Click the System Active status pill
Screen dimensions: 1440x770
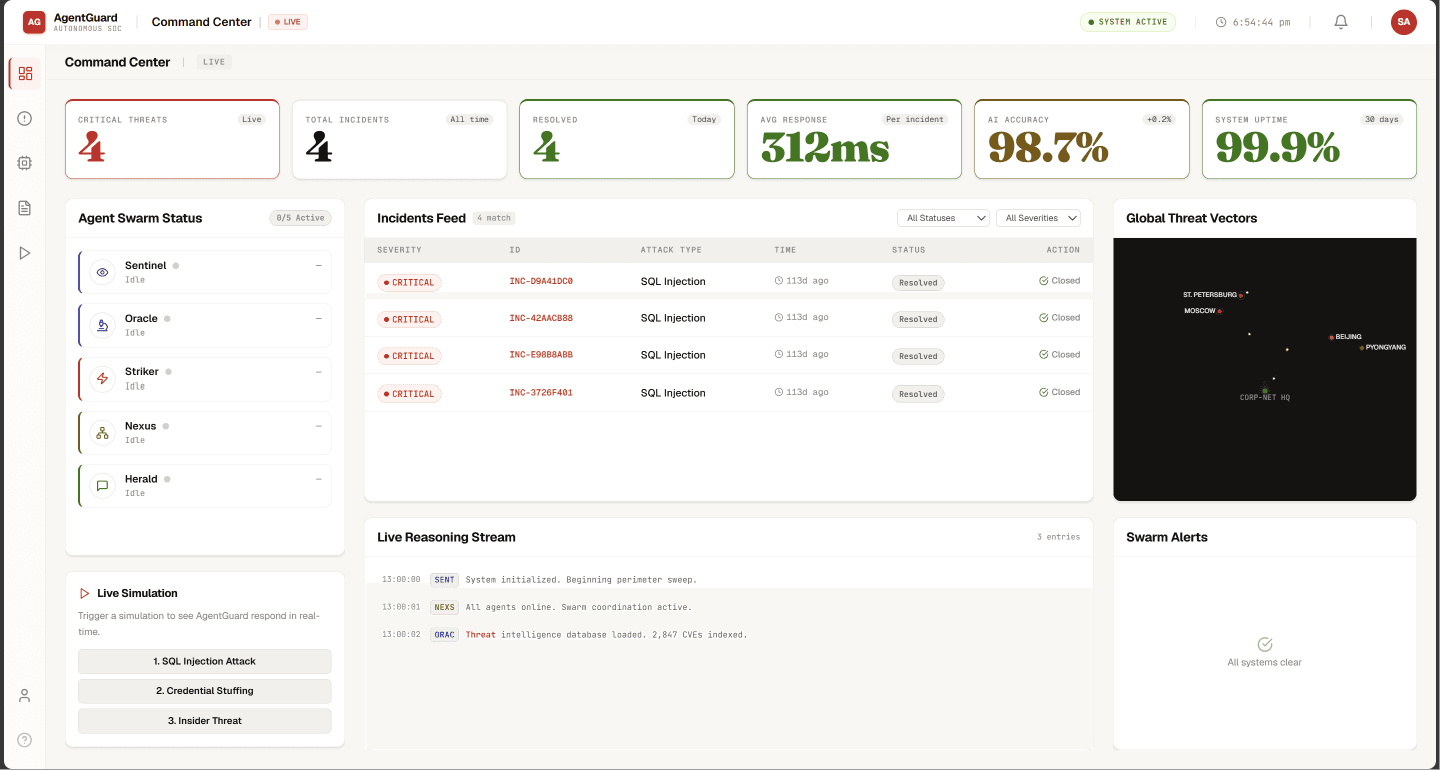(1127, 22)
